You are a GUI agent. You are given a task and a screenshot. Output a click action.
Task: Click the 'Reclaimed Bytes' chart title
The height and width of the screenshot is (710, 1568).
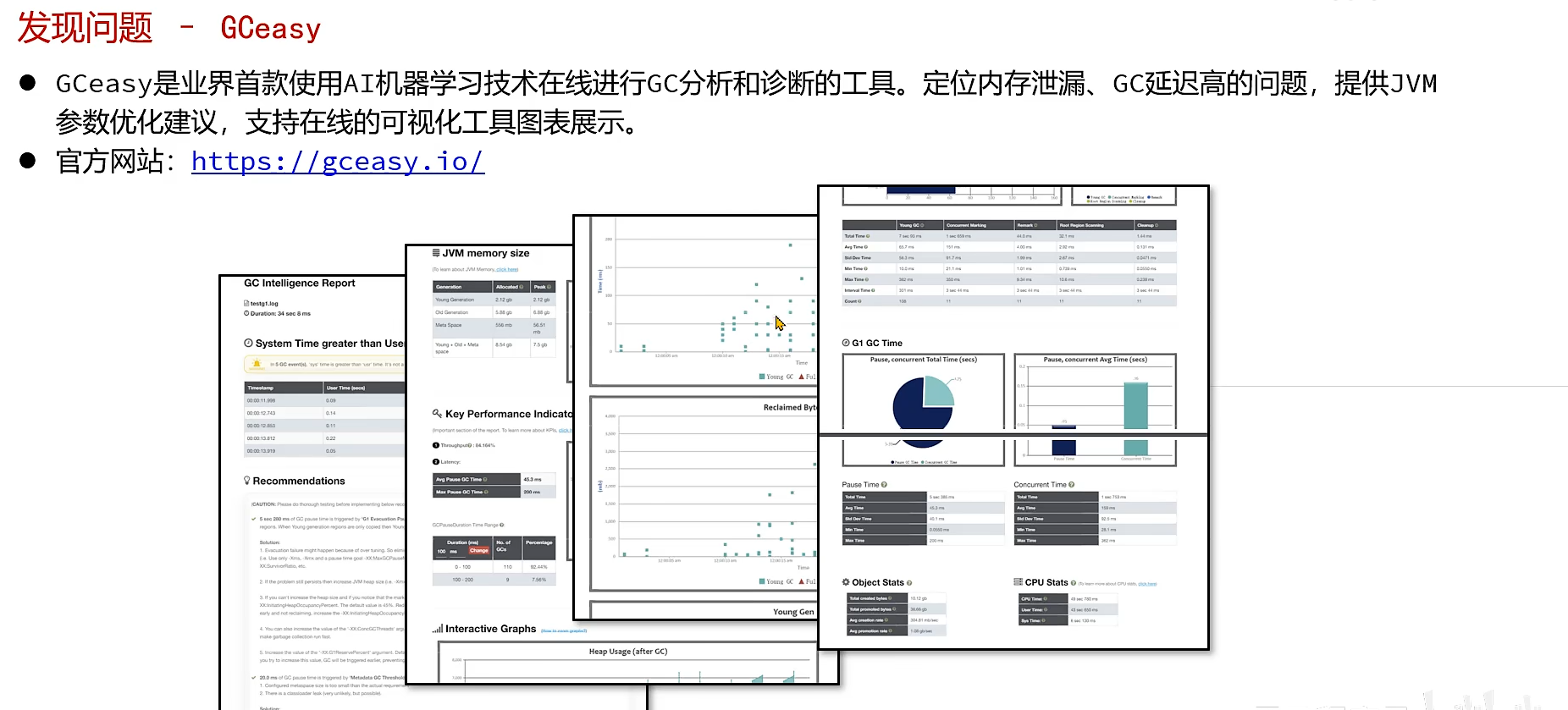pos(789,407)
